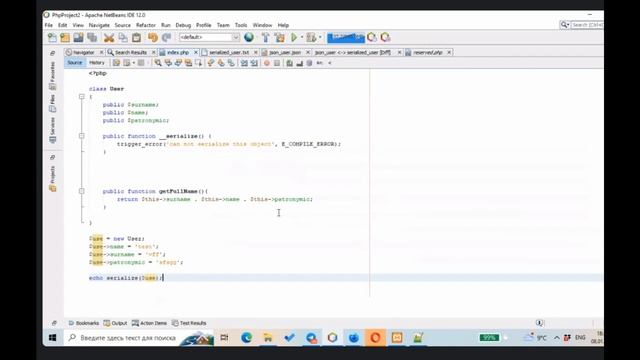Select the reserved.php tab

point(428,53)
